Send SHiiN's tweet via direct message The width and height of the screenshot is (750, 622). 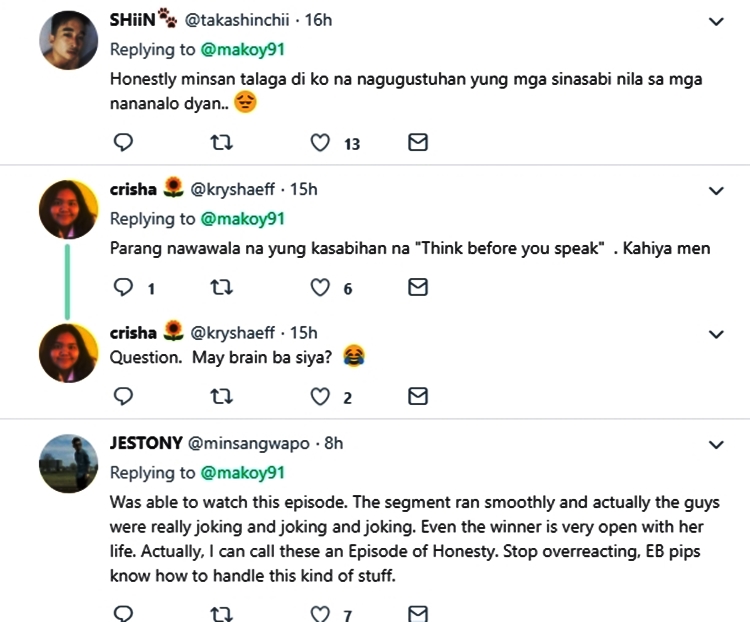[419, 143]
